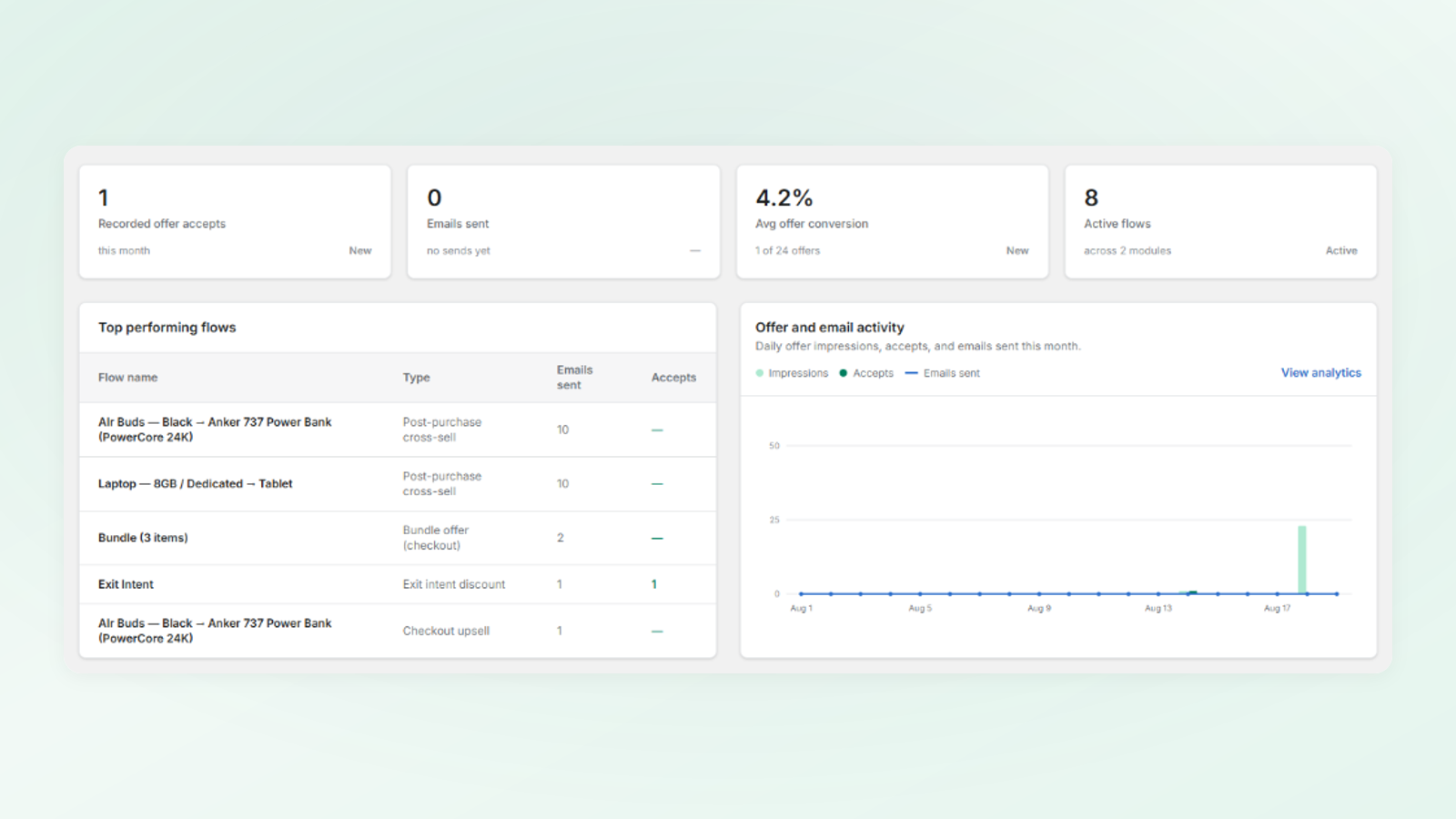This screenshot has height=819, width=1456.
Task: Click the Aug 17 axis label
Action: [1278, 608]
